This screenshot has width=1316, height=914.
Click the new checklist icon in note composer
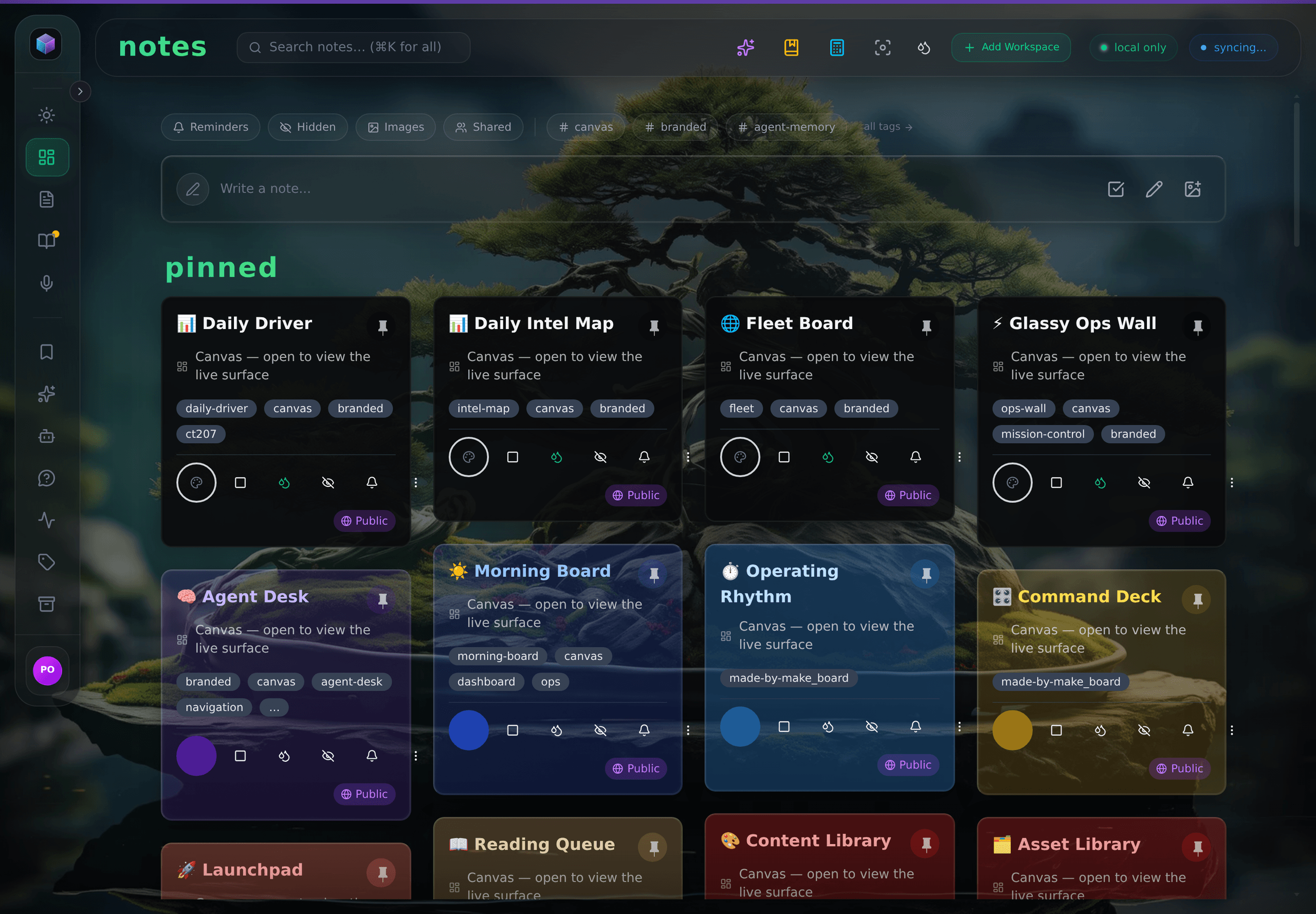click(x=1116, y=189)
